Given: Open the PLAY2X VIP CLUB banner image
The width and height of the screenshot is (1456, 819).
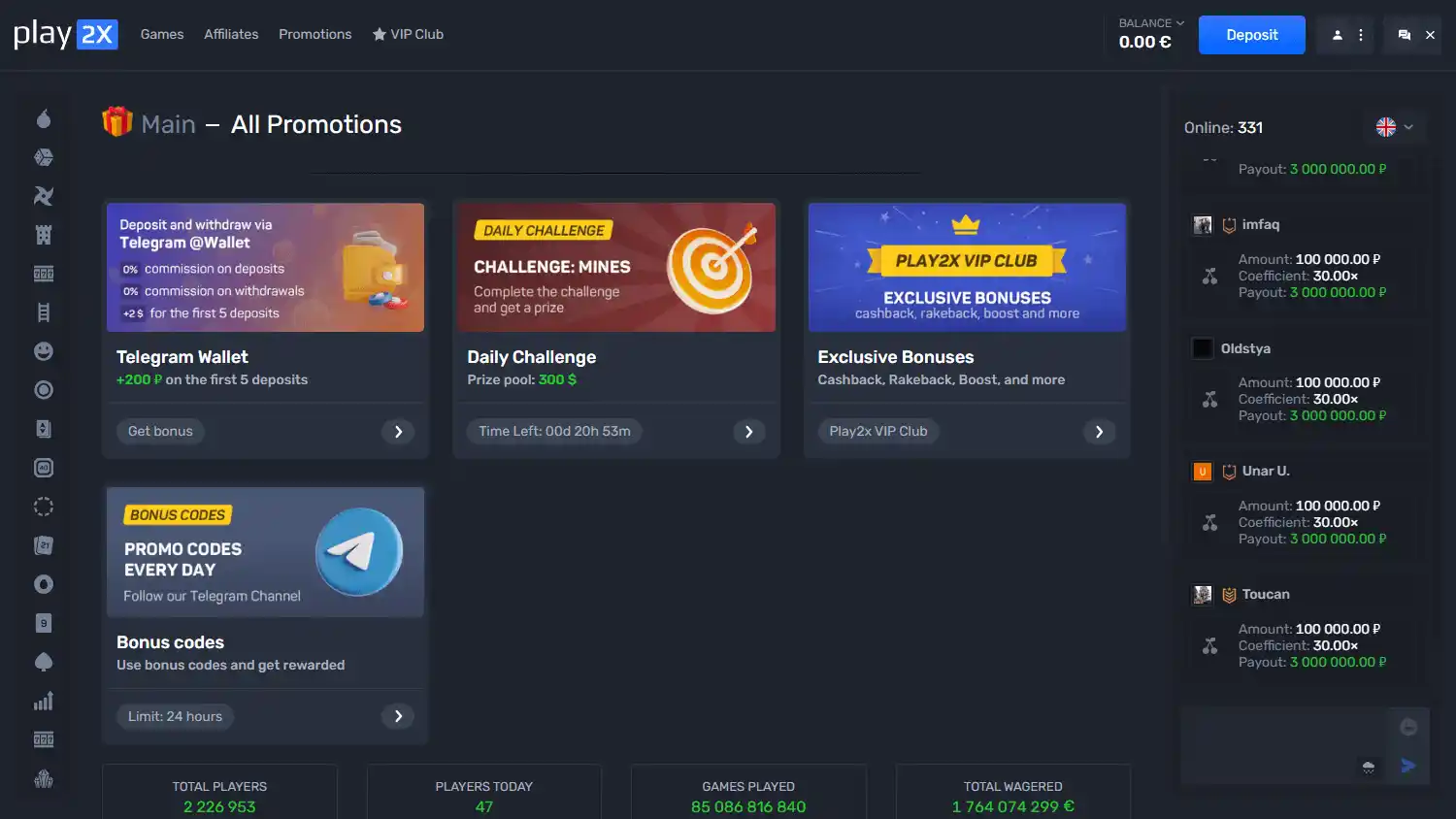Looking at the screenshot, I should pos(967,267).
